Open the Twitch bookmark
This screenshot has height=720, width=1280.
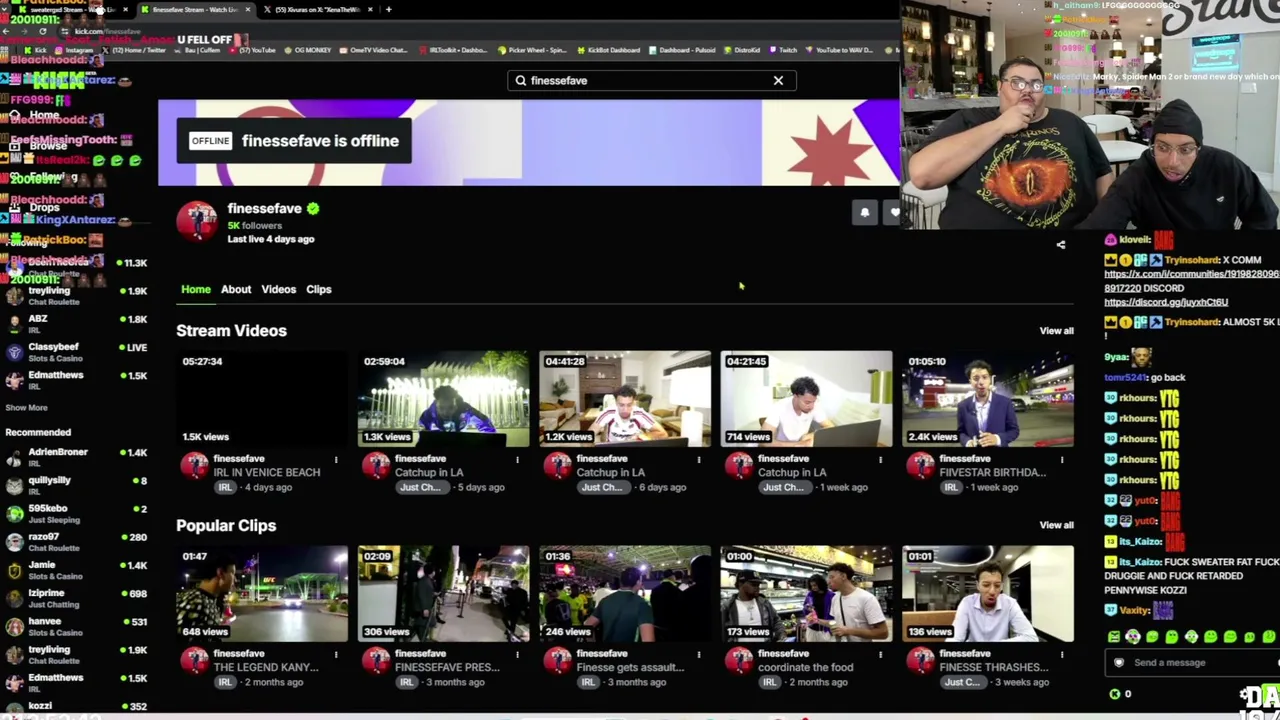pyautogui.click(x=784, y=50)
